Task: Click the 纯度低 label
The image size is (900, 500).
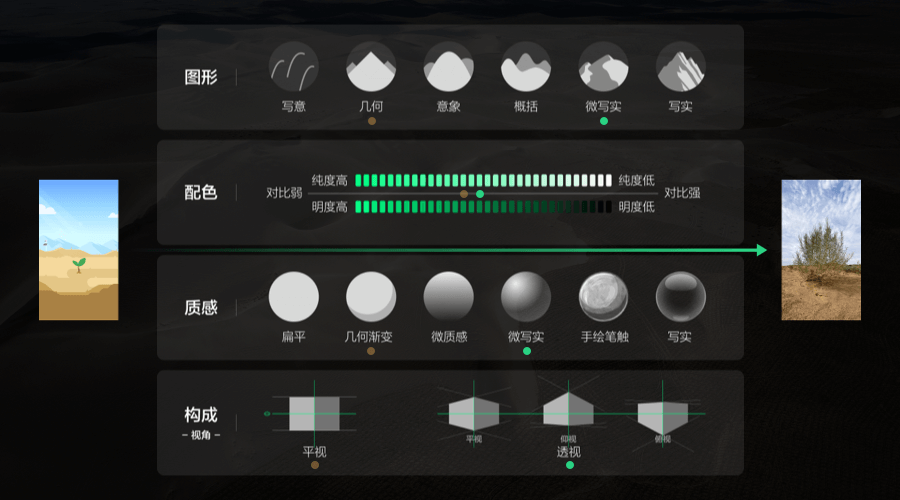Action: point(637,181)
